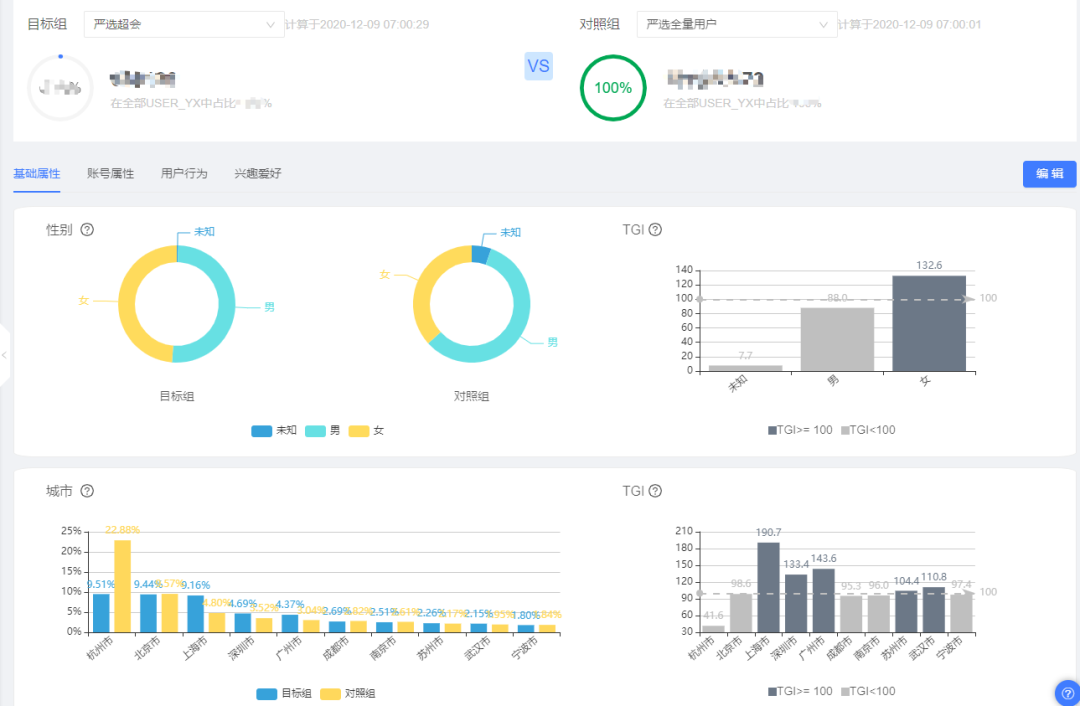Open the 对照组 dropdown showing 严选全量用户
1080x706 pixels.
click(x=737, y=24)
